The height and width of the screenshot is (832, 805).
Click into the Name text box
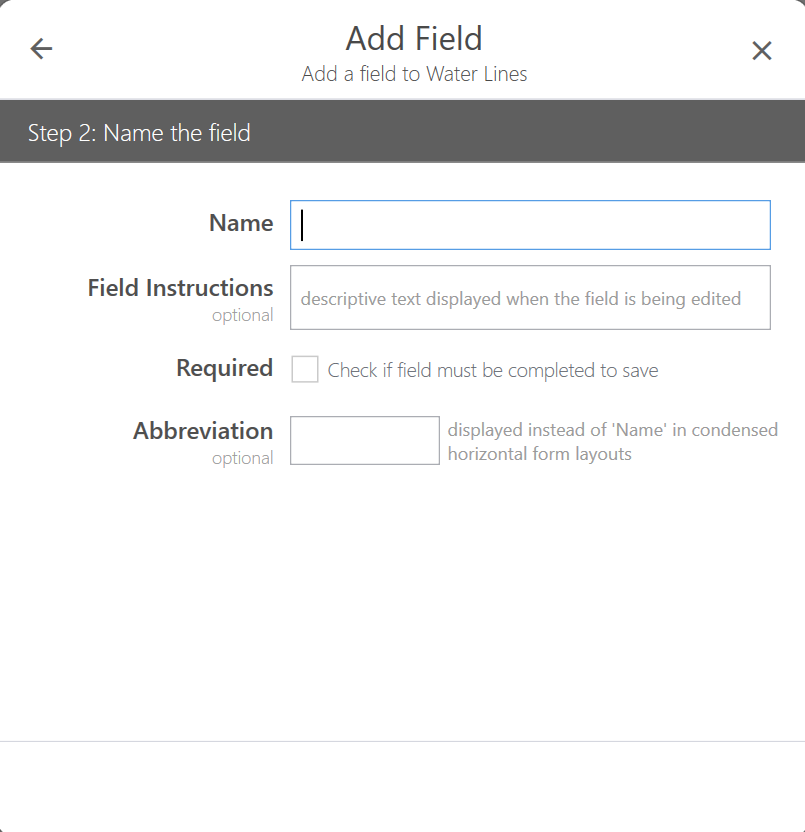(530, 225)
